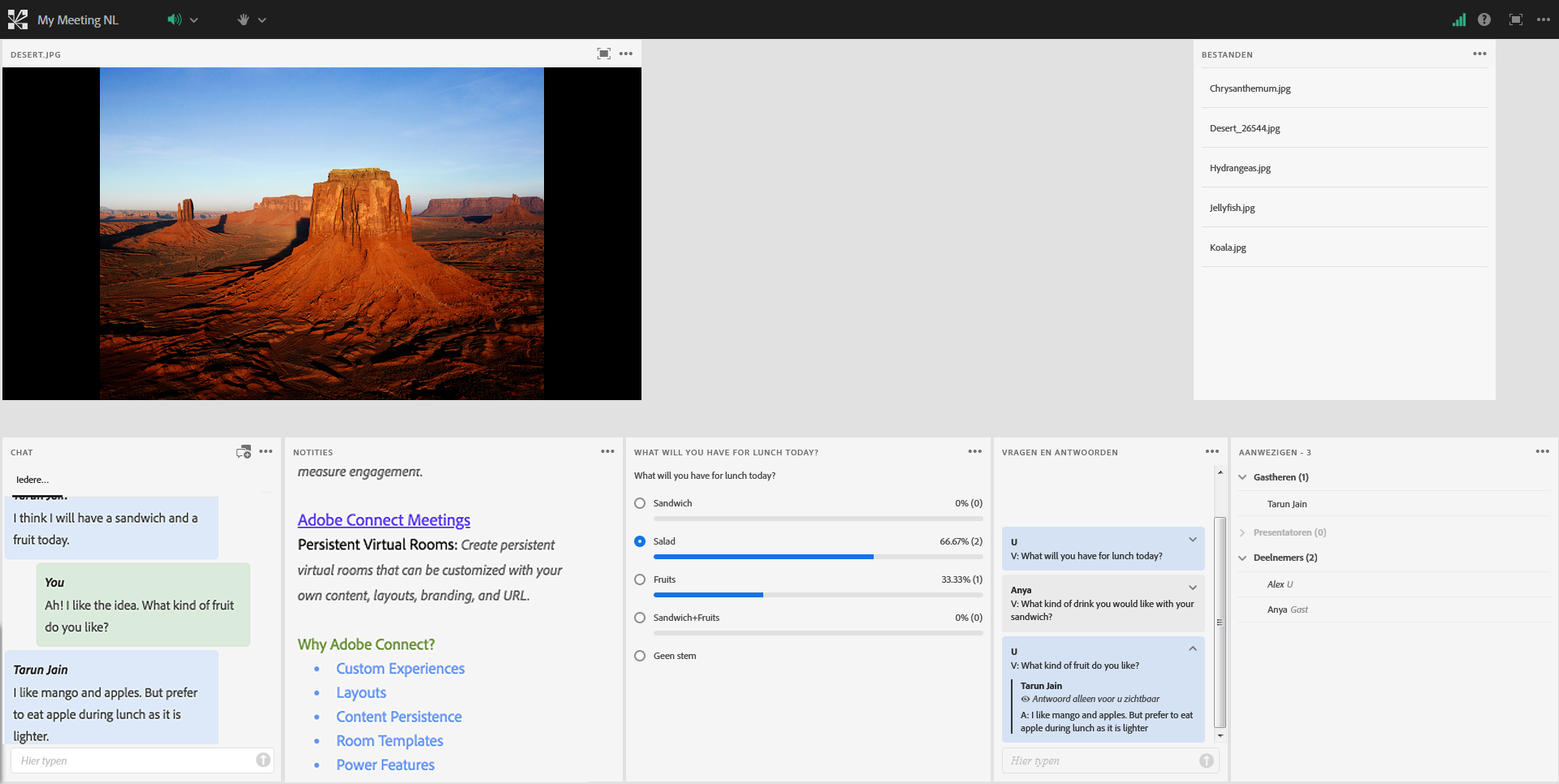The image size is (1559, 784).
Task: Check the green connection status bars icon
Action: pyautogui.click(x=1459, y=19)
